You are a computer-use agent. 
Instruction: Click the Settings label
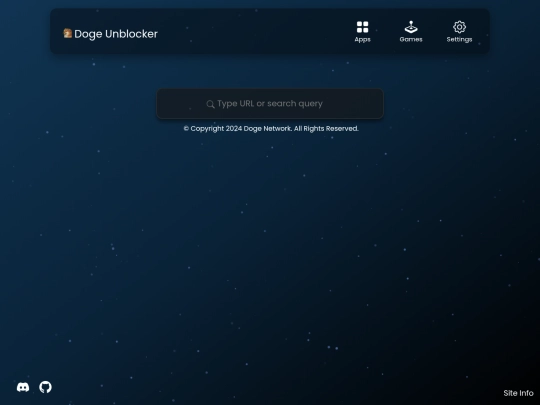pos(459,40)
